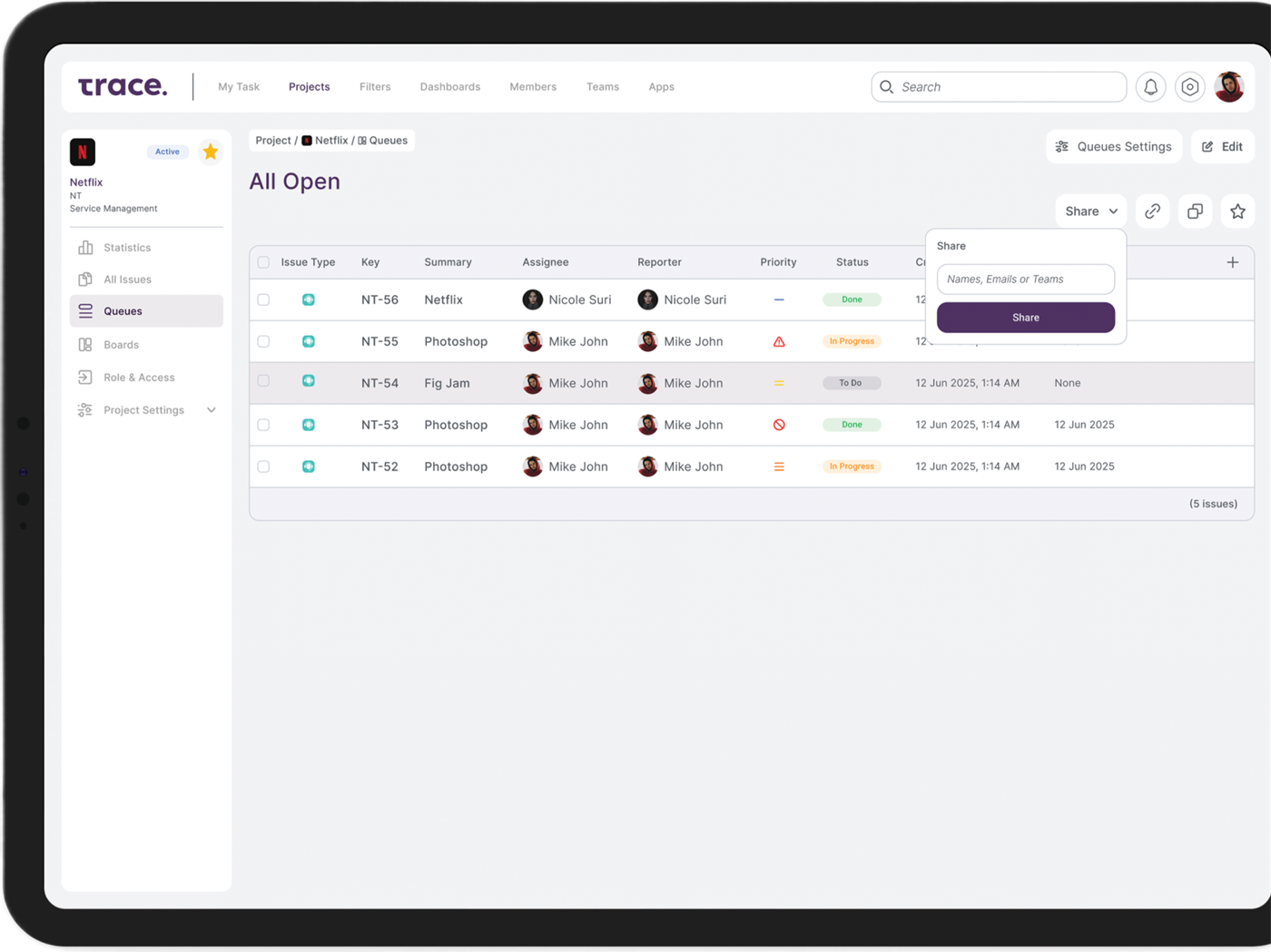
Task: Check the box for row NT-52
Action: [x=263, y=466]
